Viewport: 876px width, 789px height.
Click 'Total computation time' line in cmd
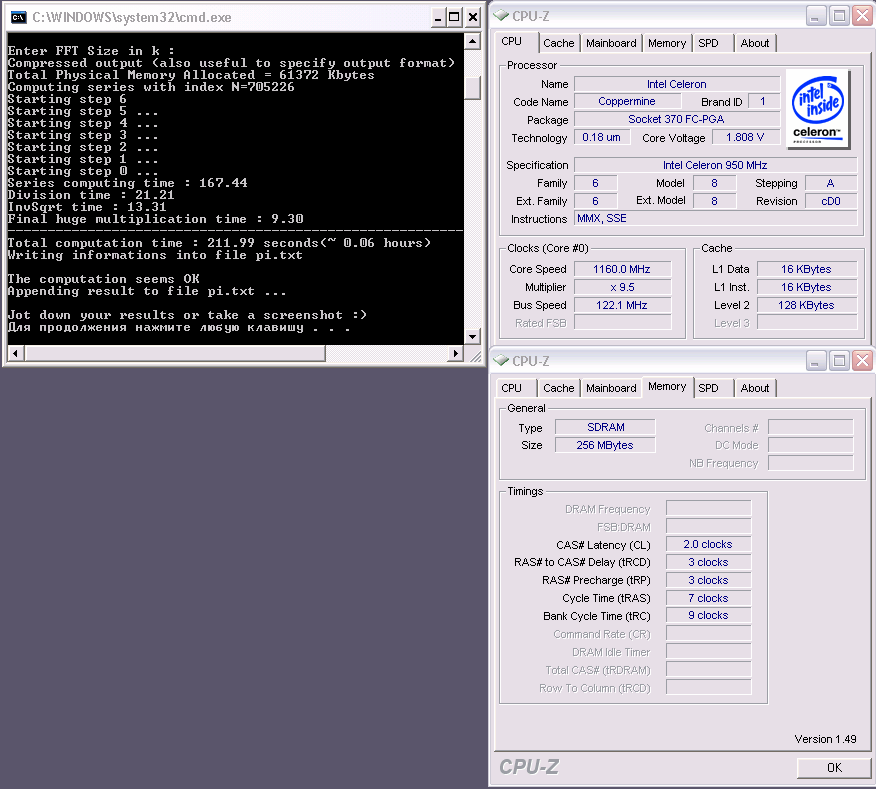click(x=219, y=243)
